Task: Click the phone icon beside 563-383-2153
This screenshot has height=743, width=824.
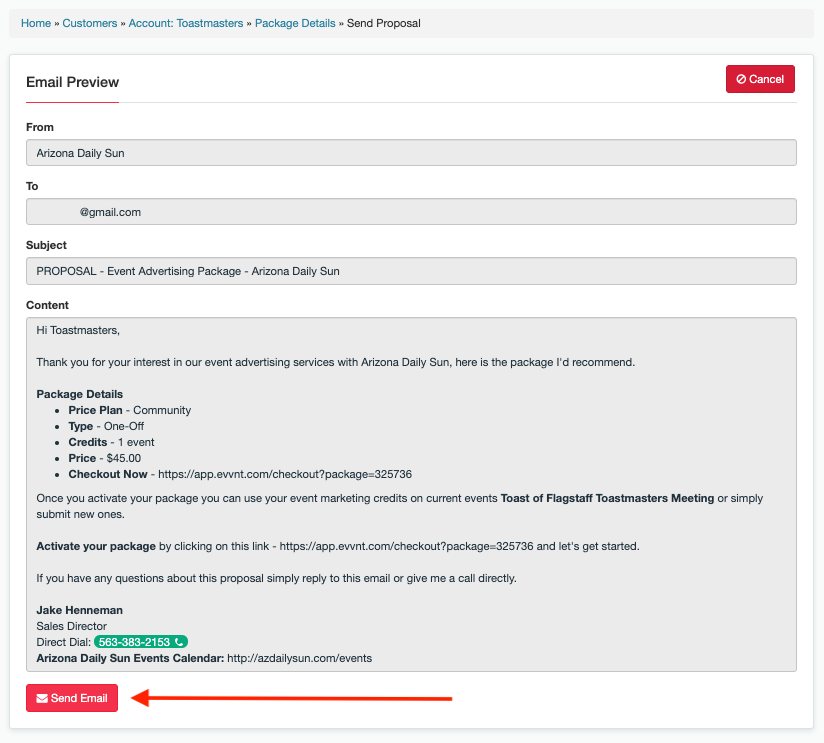Action: pyautogui.click(x=179, y=642)
